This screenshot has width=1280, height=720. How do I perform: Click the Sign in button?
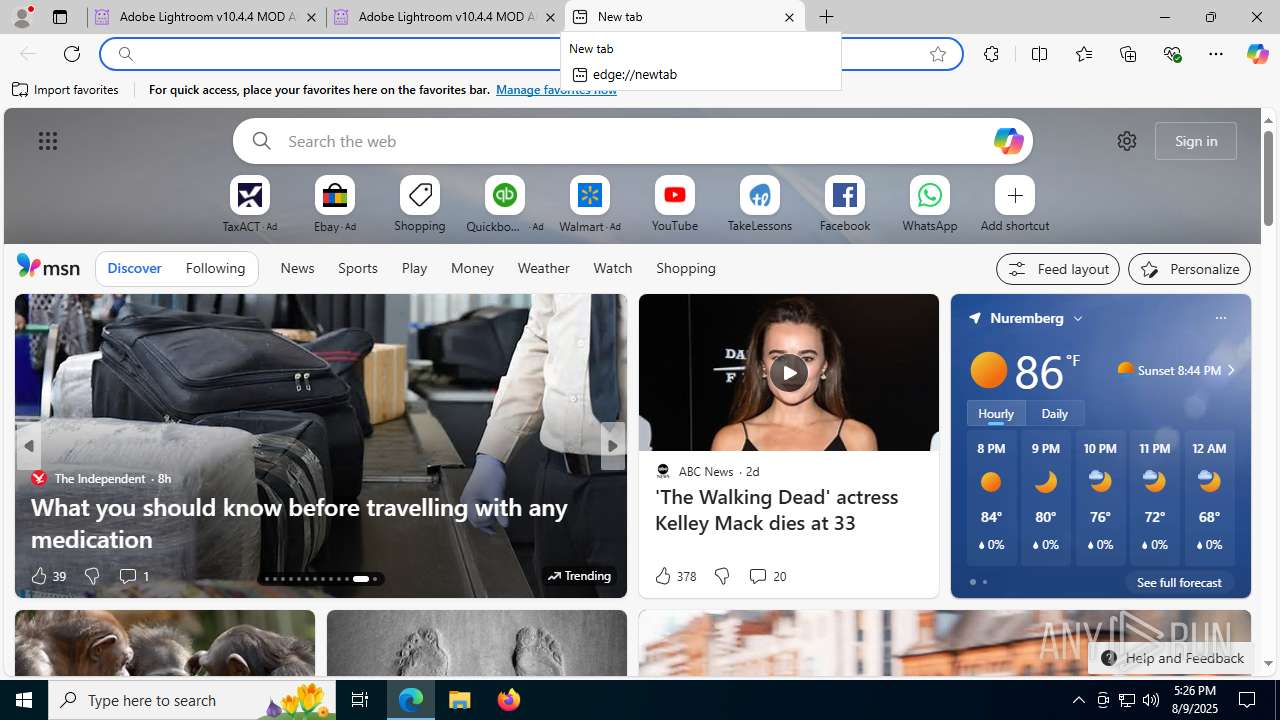[1196, 141]
